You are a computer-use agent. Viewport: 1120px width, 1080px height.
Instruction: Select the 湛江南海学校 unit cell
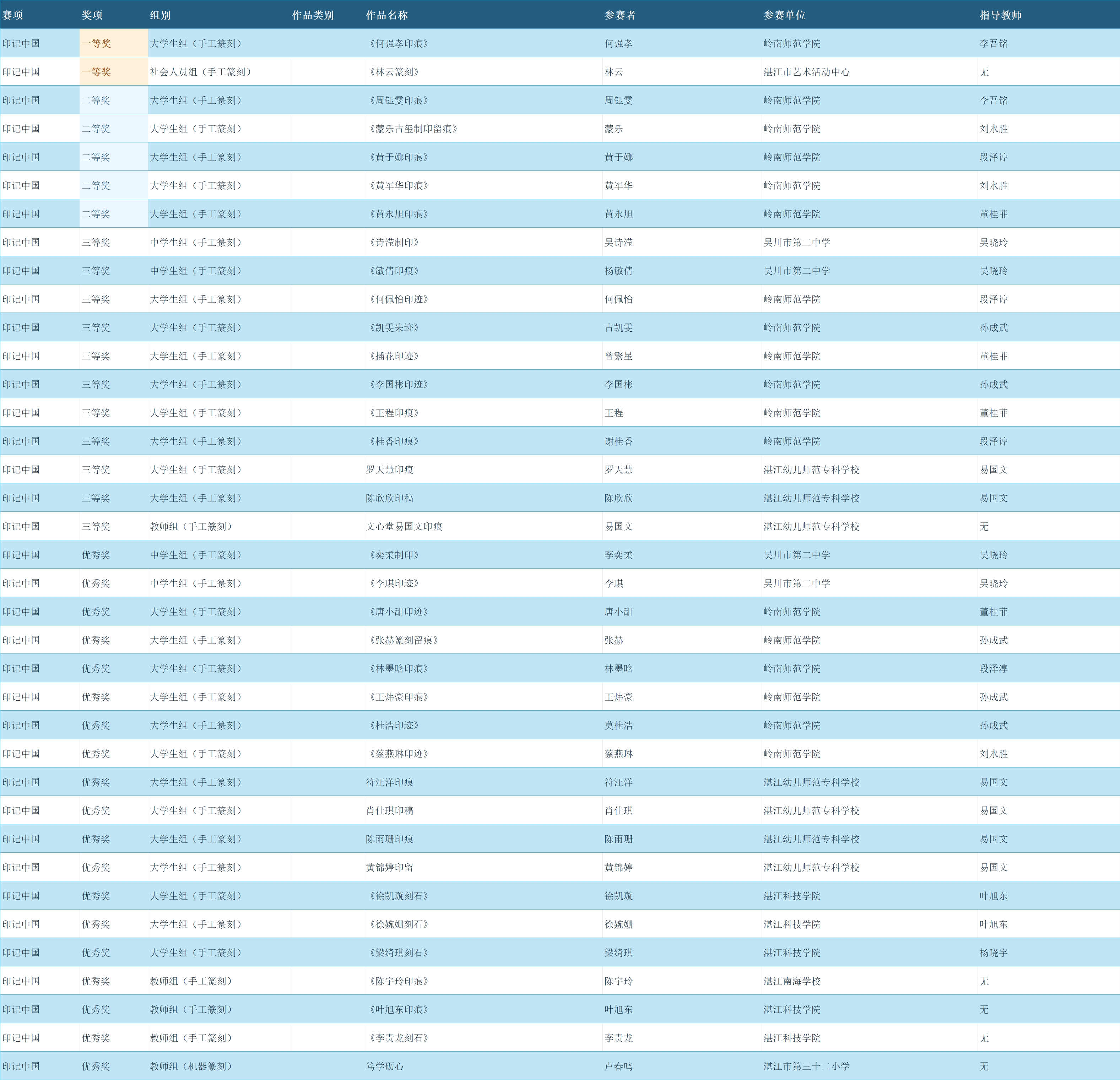coord(870,981)
